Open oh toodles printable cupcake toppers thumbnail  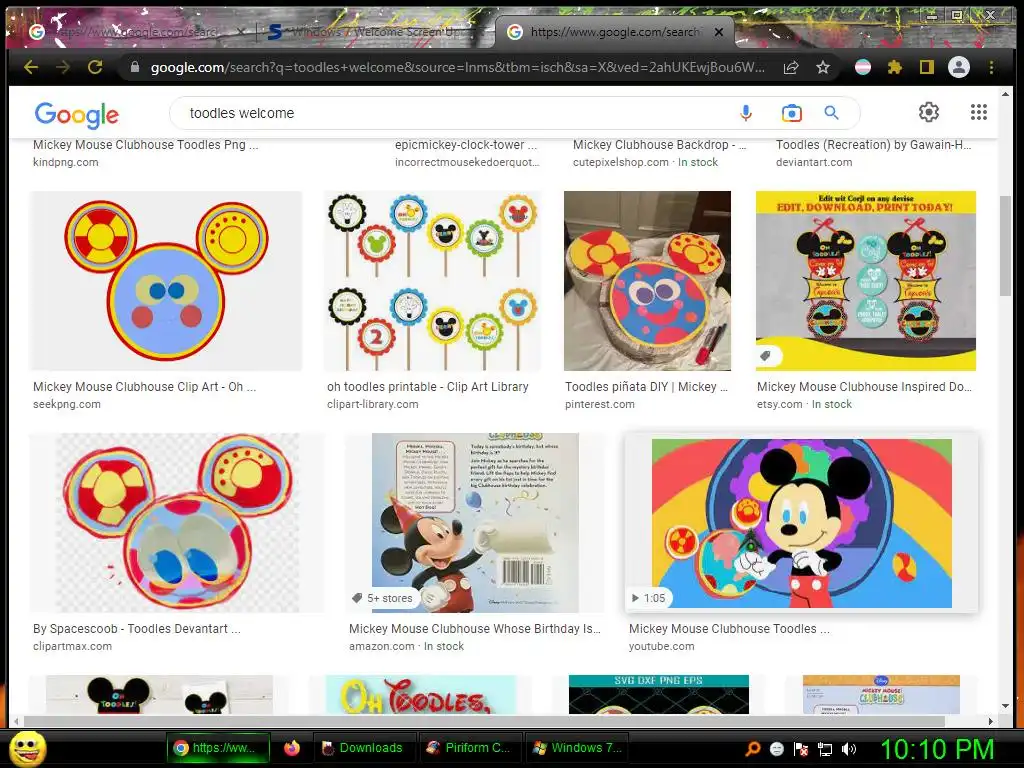[x=432, y=281]
